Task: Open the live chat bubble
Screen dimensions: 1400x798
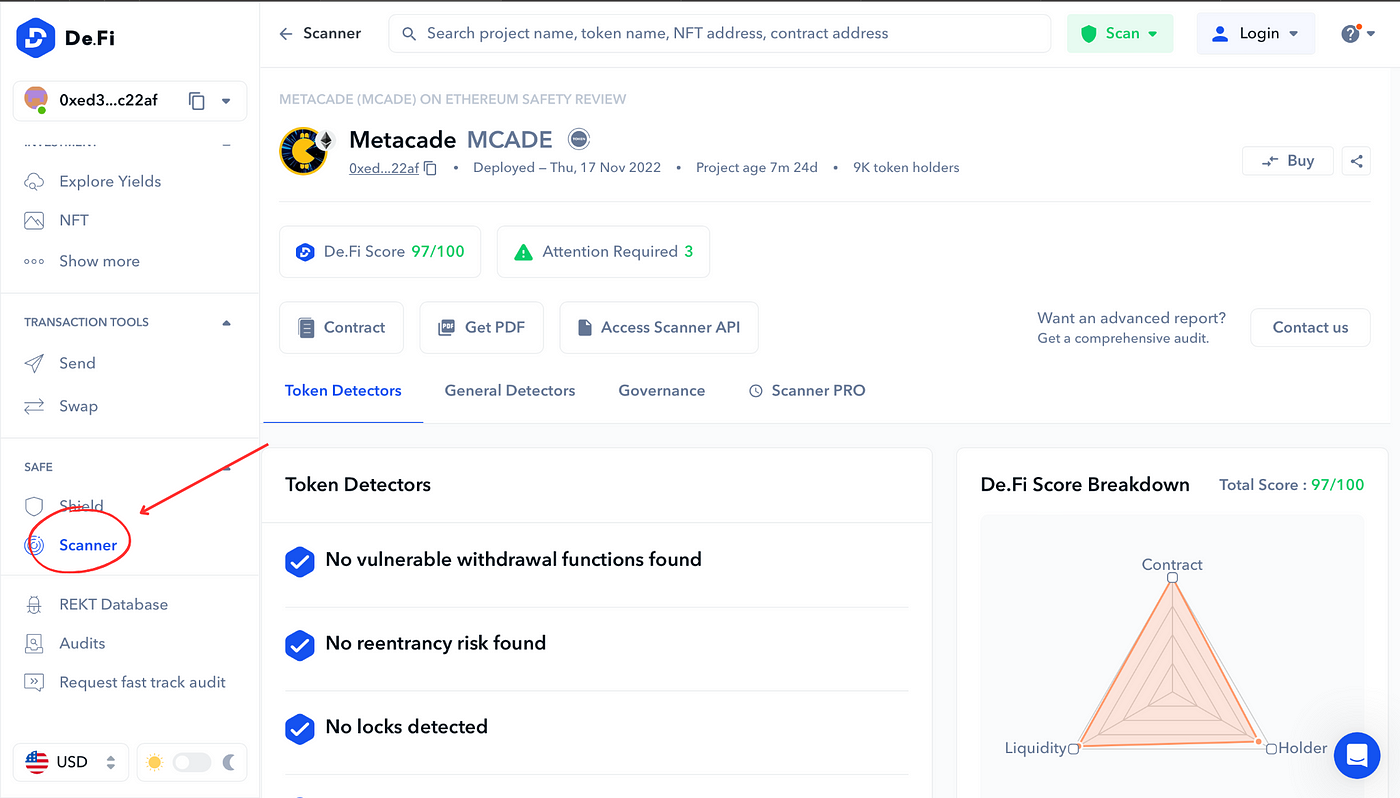Action: click(x=1357, y=755)
